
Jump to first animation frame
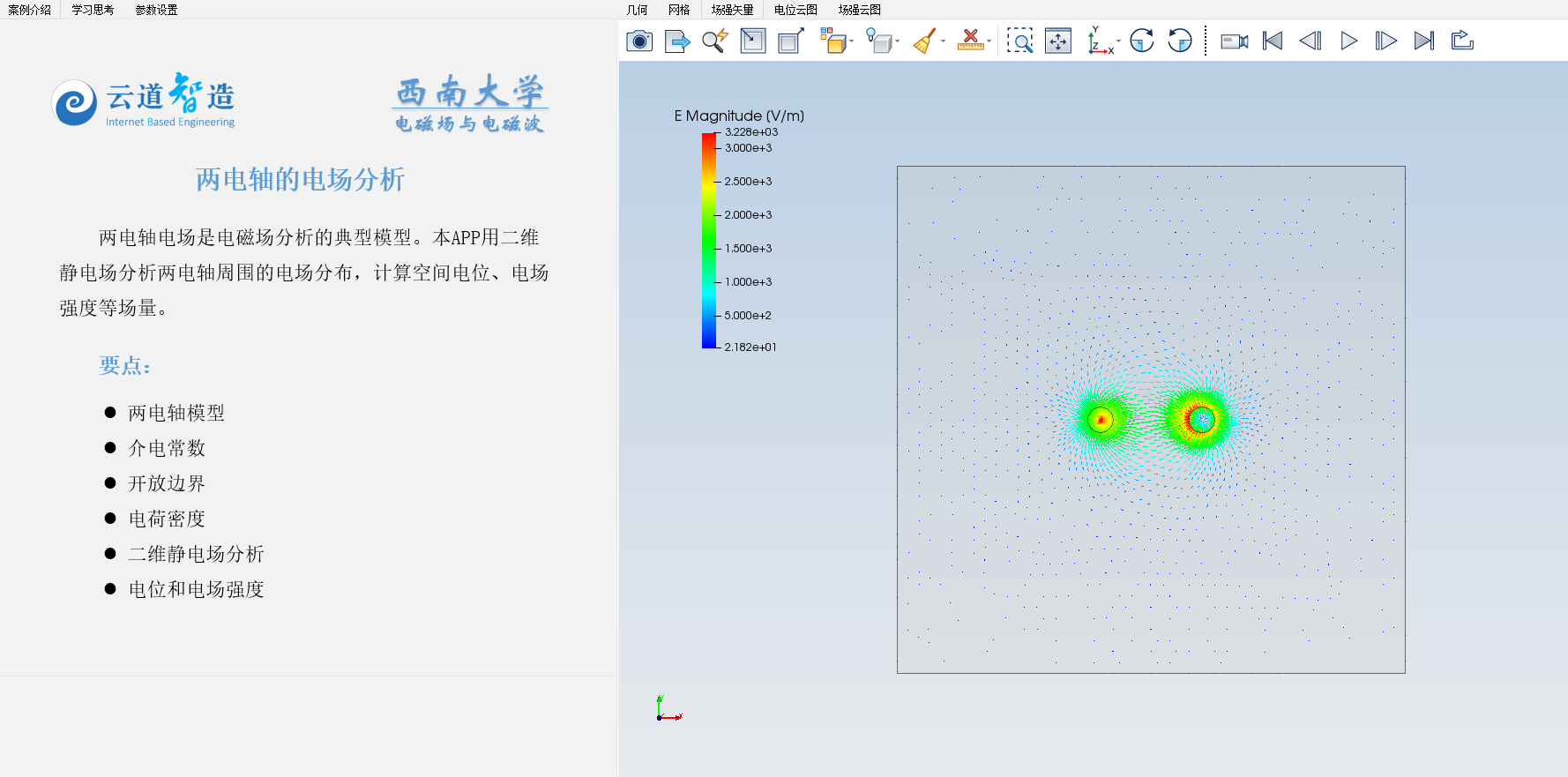[1273, 41]
